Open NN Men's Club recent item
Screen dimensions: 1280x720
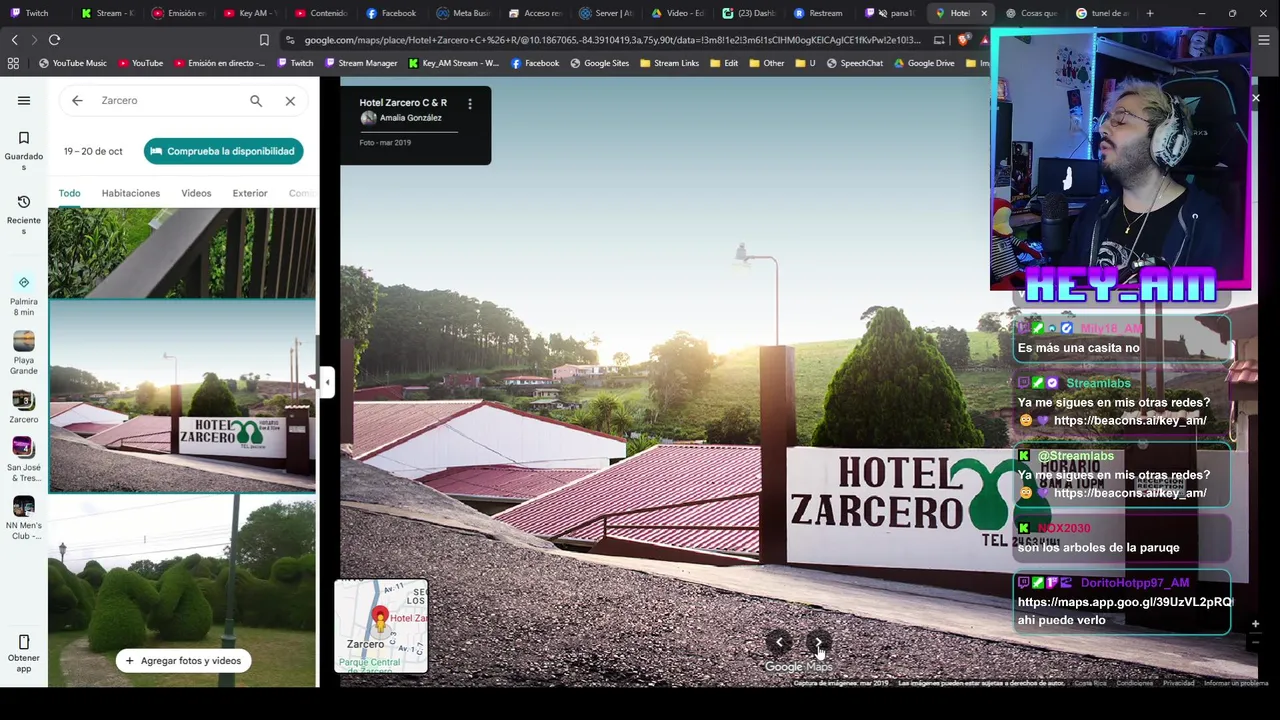point(24,517)
